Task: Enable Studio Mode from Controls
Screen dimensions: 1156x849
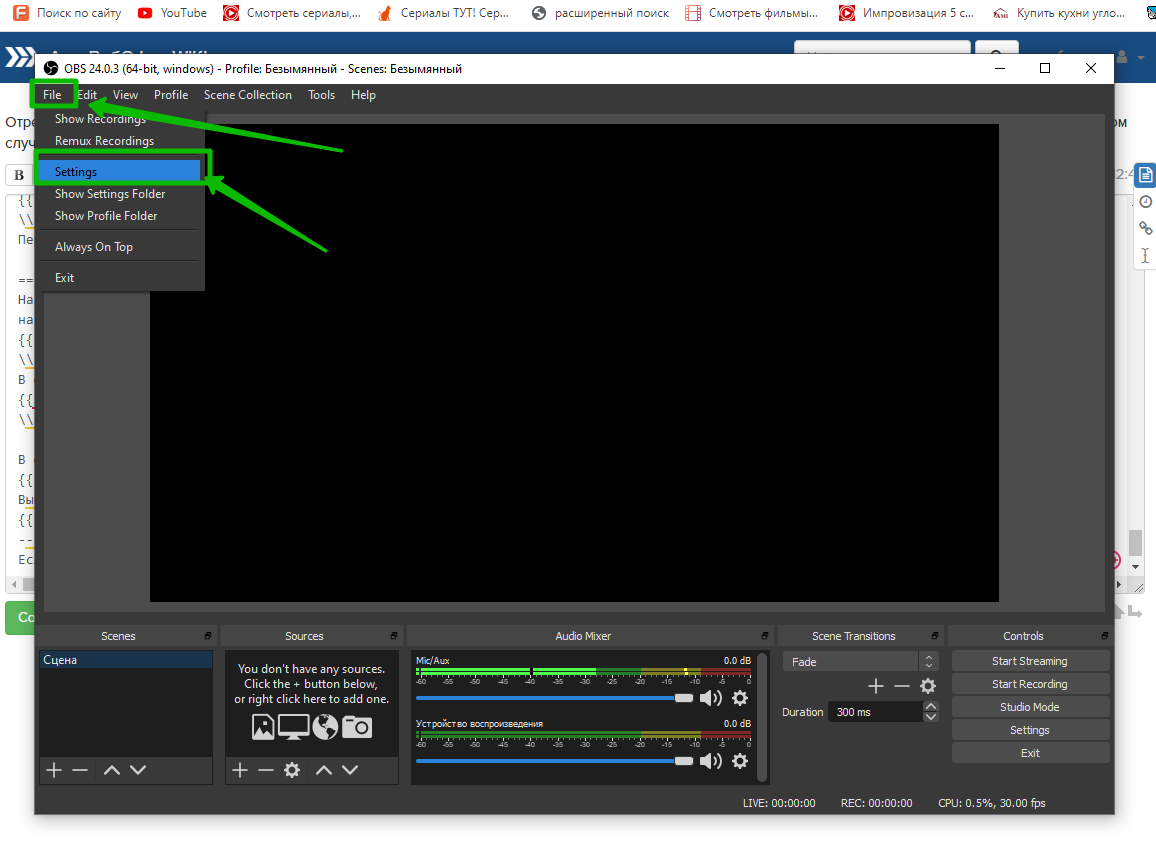Action: [1029, 707]
